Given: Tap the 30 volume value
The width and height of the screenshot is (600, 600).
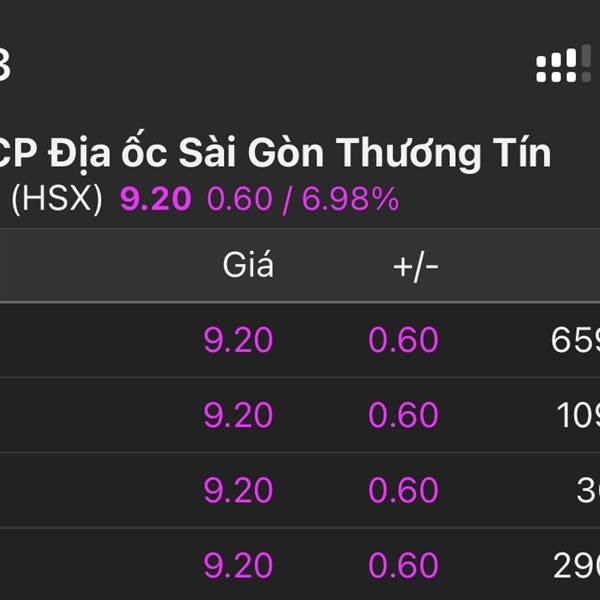Looking at the screenshot, I should point(588,490).
